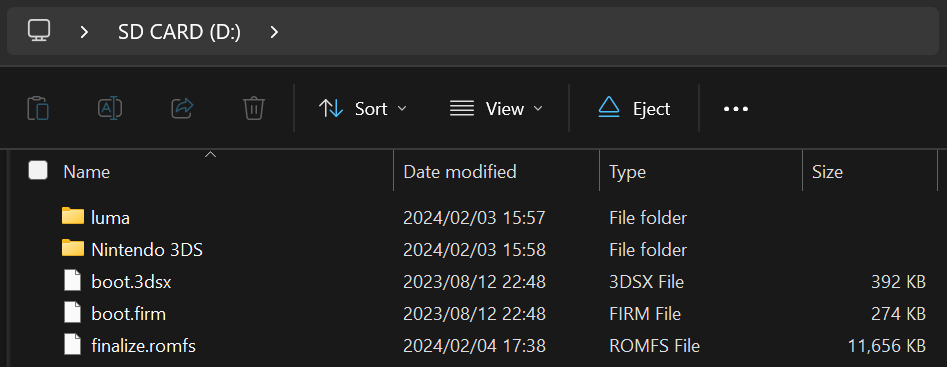Expand the chevron after the This PC icon
This screenshot has height=367, width=947.
click(84, 32)
